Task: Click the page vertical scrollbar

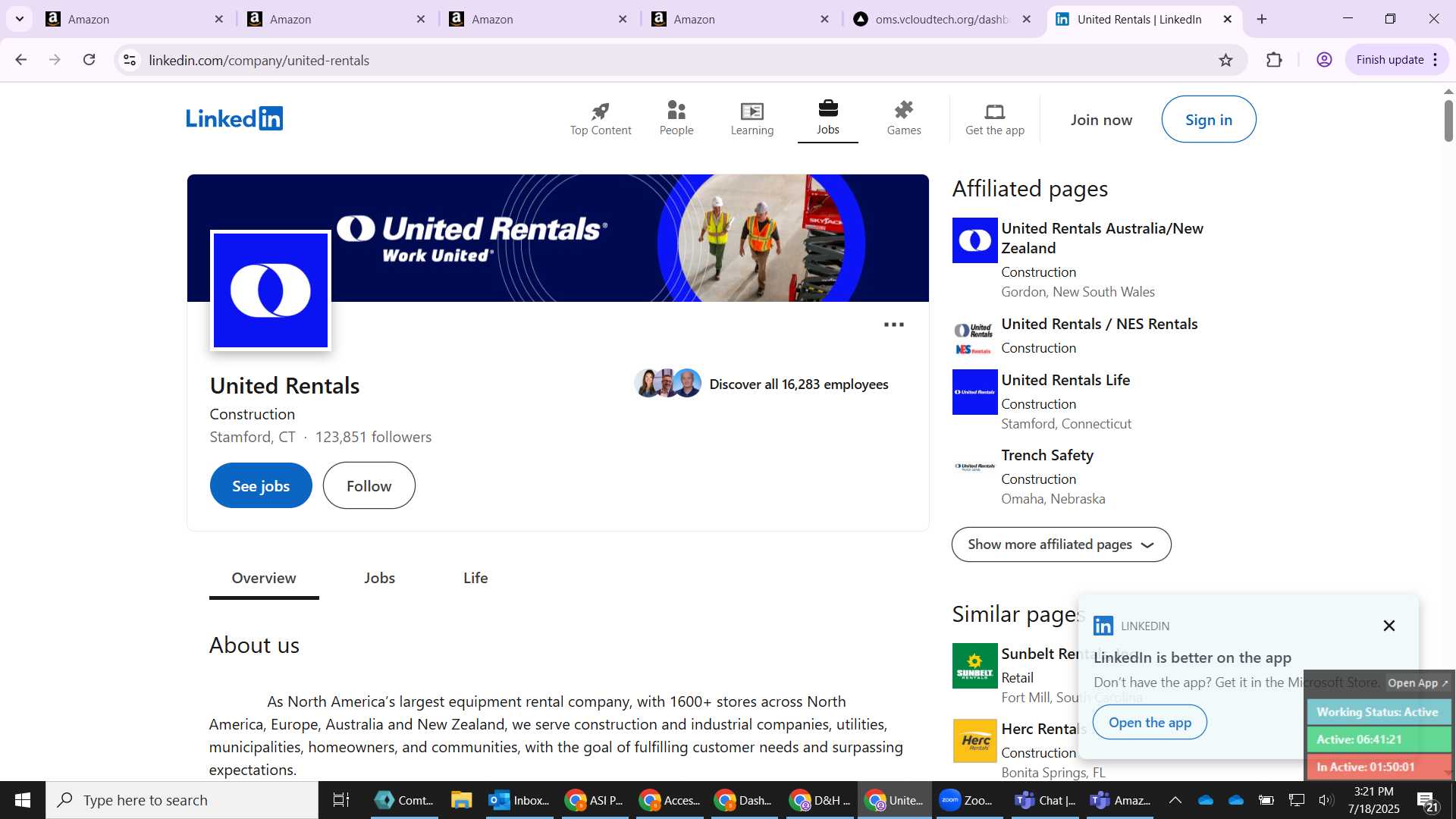Action: pos(1448,121)
